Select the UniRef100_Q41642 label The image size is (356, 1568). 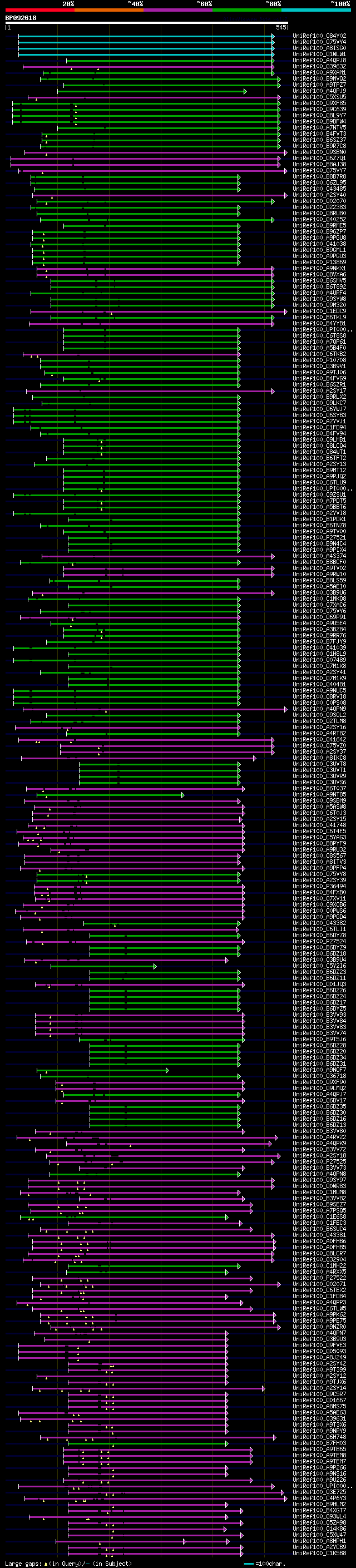point(319,740)
